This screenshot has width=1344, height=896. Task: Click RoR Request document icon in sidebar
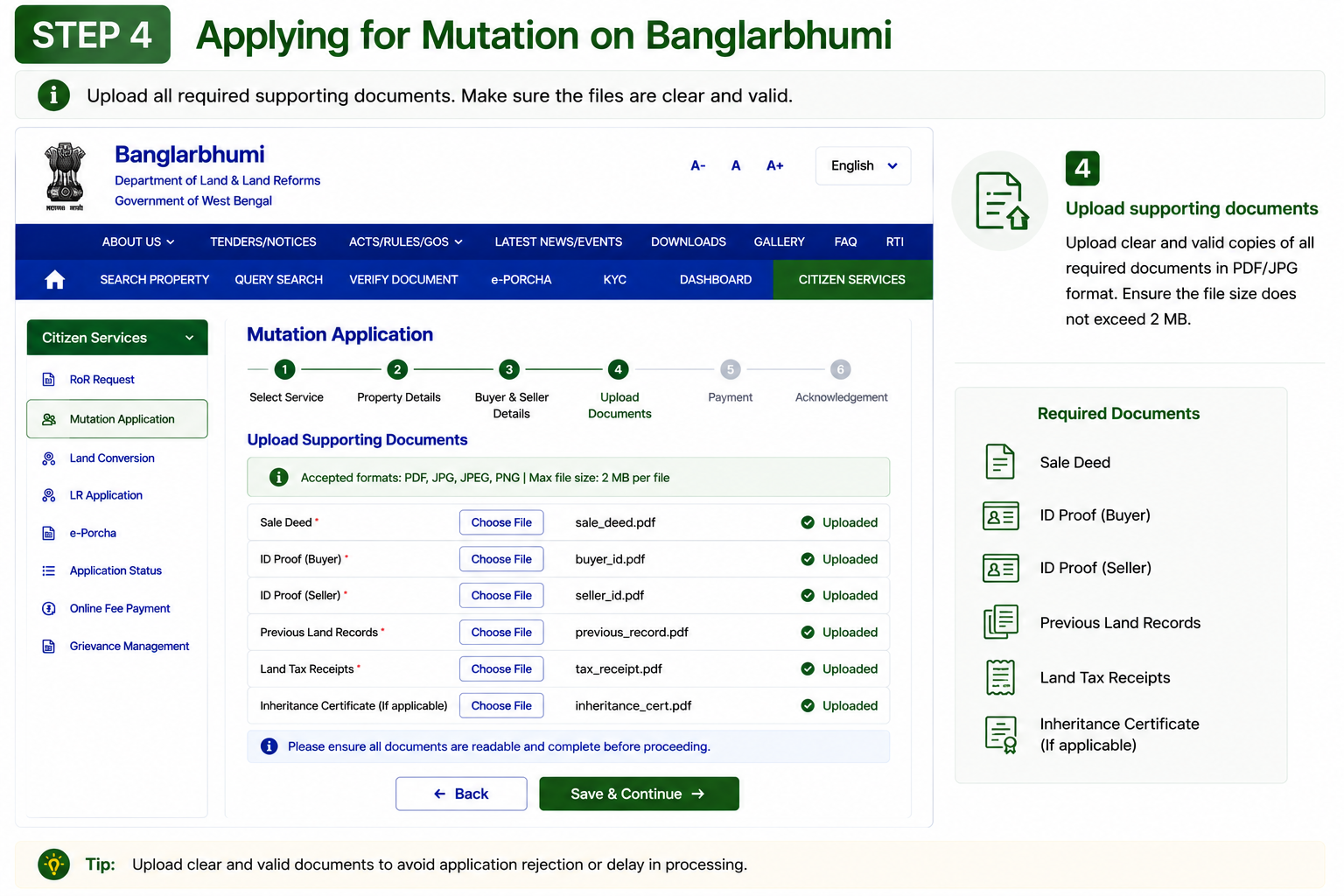tap(49, 380)
